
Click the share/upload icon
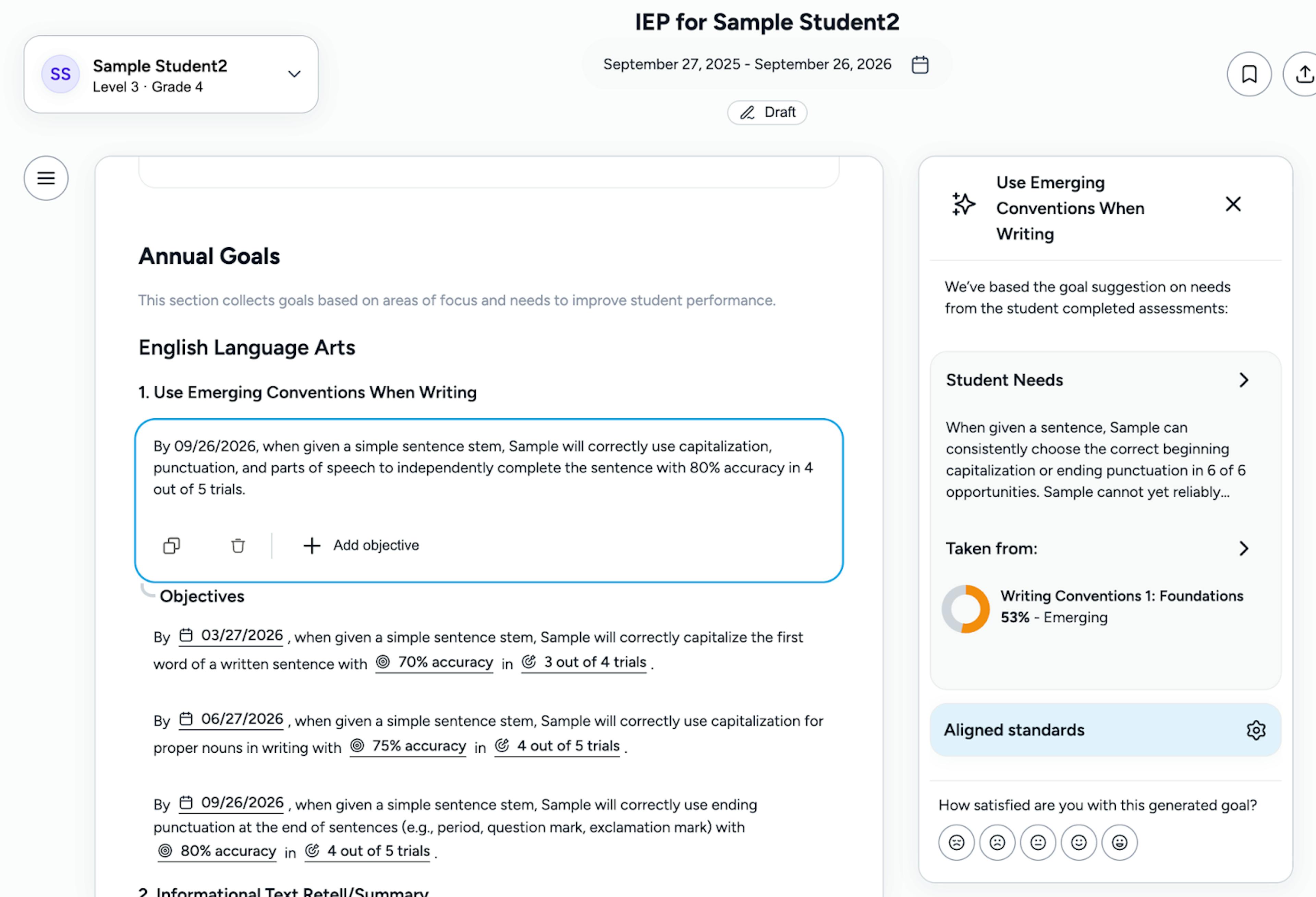point(1304,74)
